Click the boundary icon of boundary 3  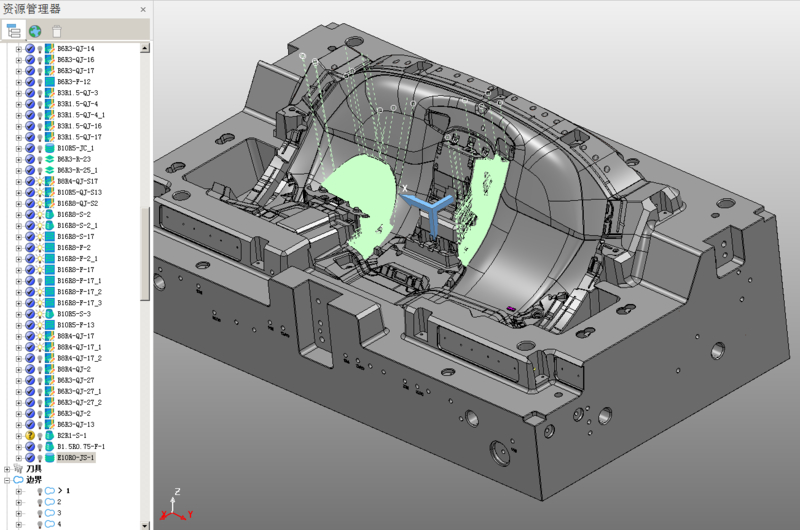[49, 513]
